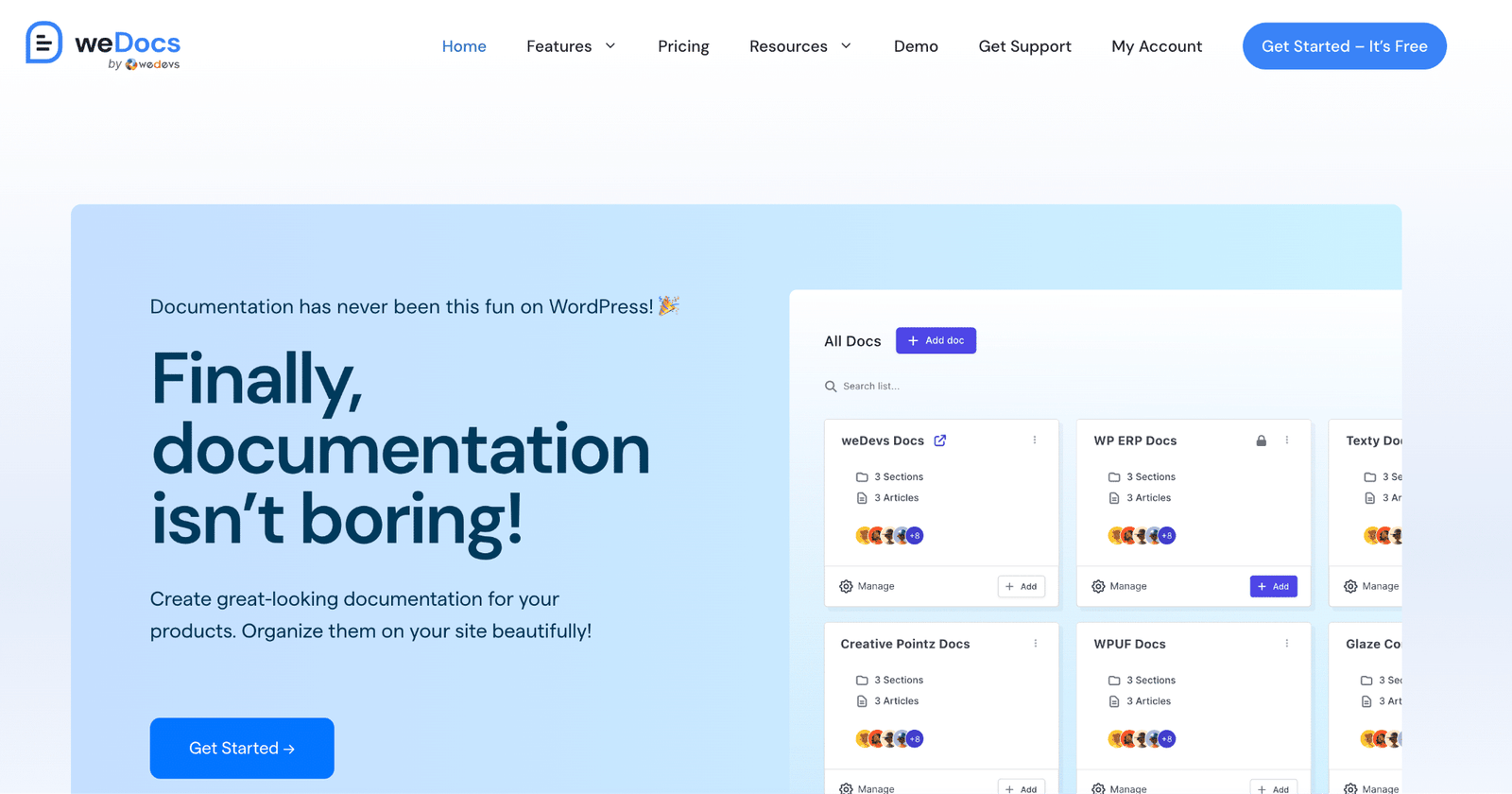Click the All Docs heading
This screenshot has width=1512, height=794.
tap(852, 341)
